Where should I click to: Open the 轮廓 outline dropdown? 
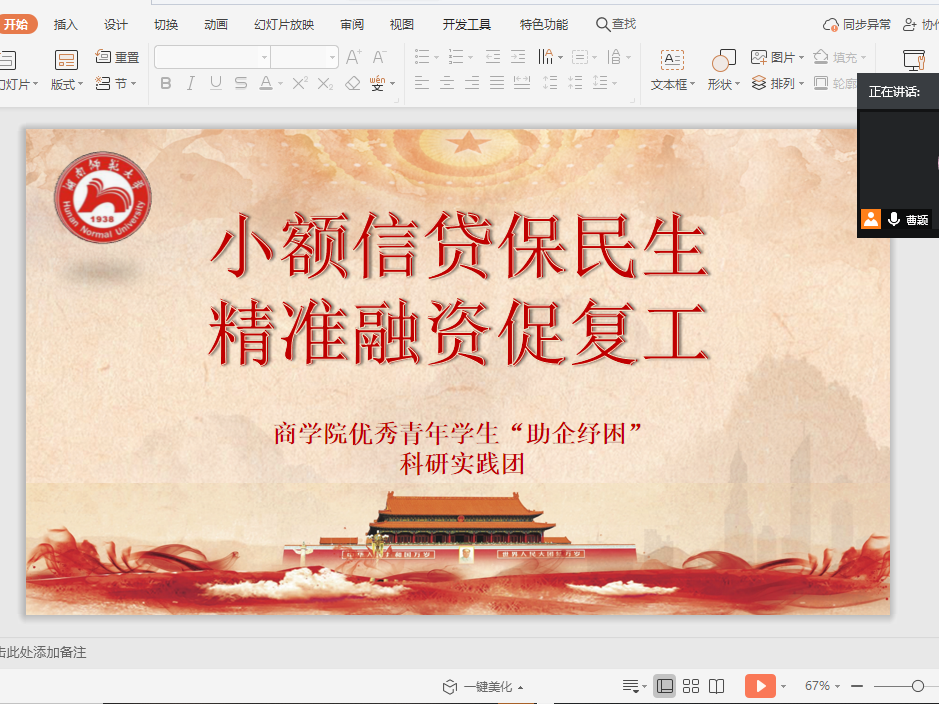coord(835,83)
